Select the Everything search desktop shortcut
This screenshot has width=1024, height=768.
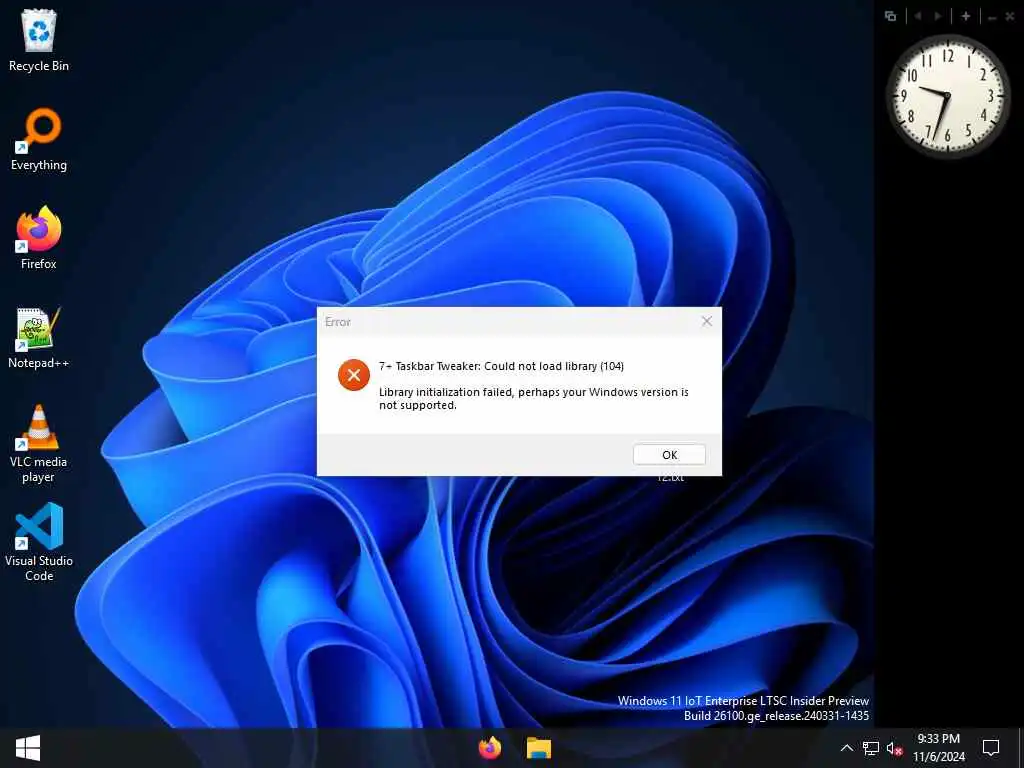pos(39,140)
